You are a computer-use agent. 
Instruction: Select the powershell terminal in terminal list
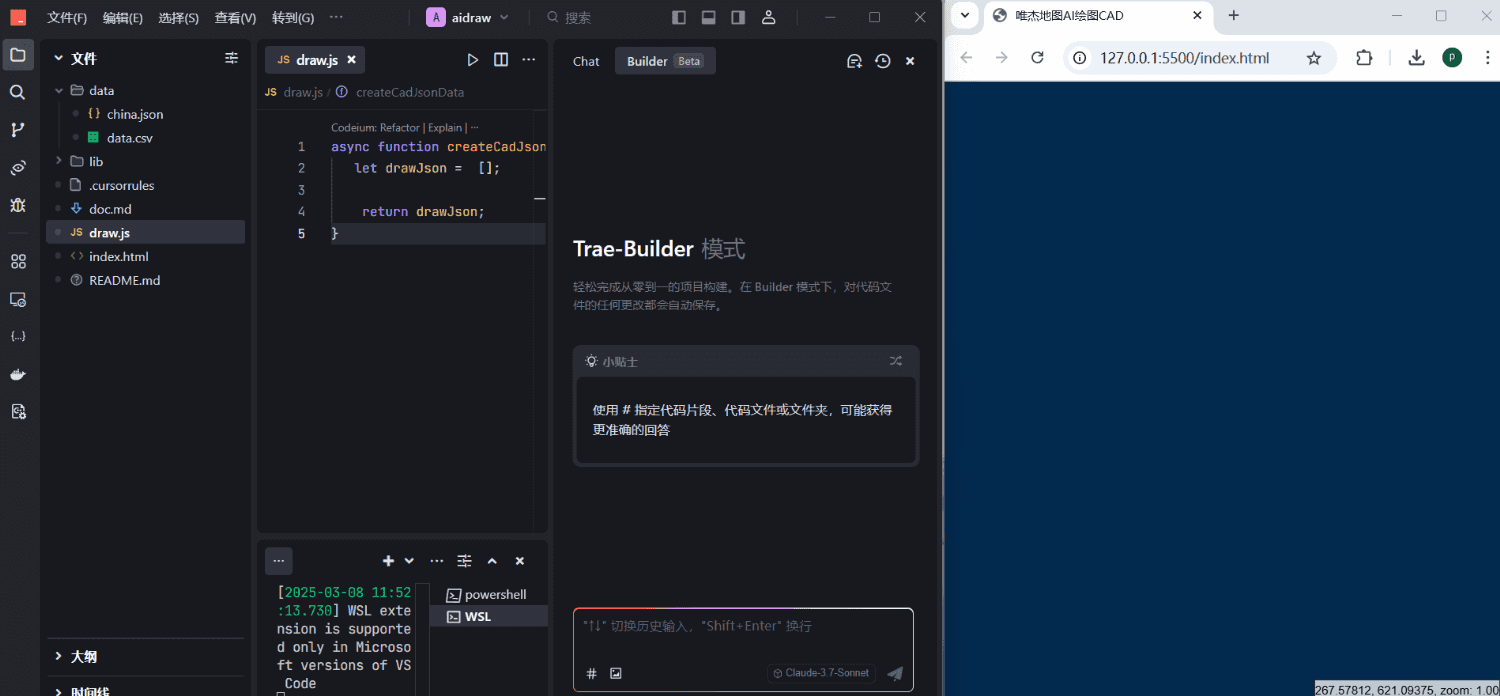495,594
